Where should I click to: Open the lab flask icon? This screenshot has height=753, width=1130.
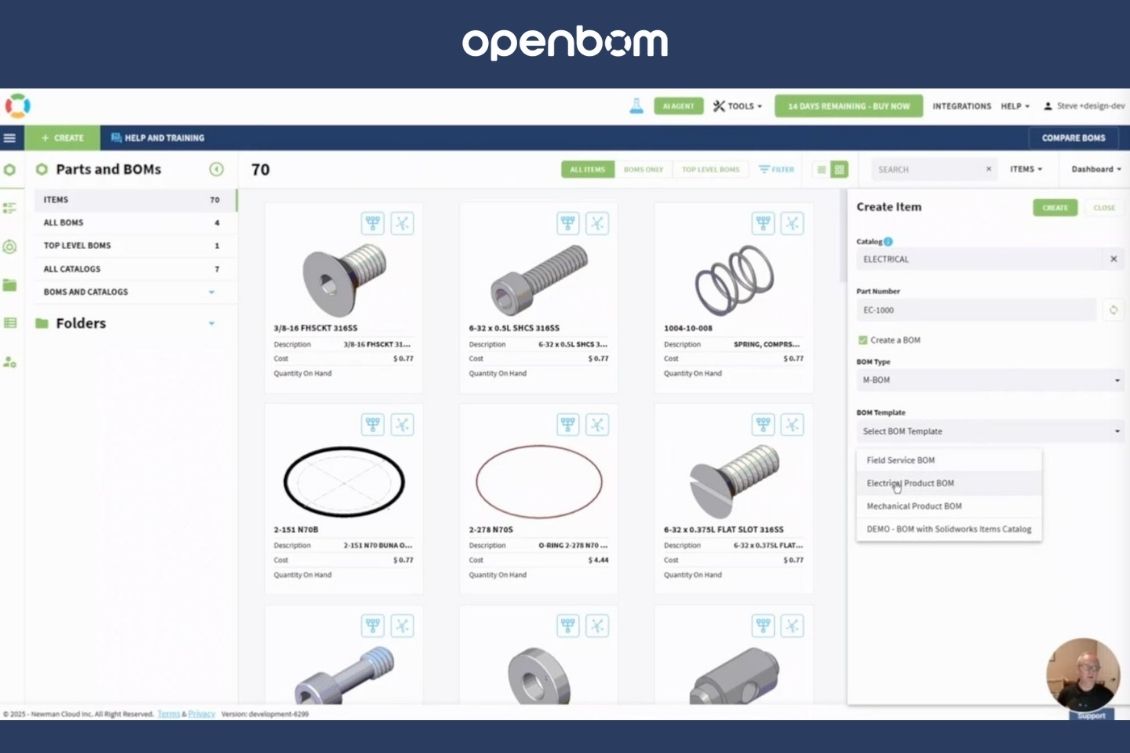[x=636, y=106]
